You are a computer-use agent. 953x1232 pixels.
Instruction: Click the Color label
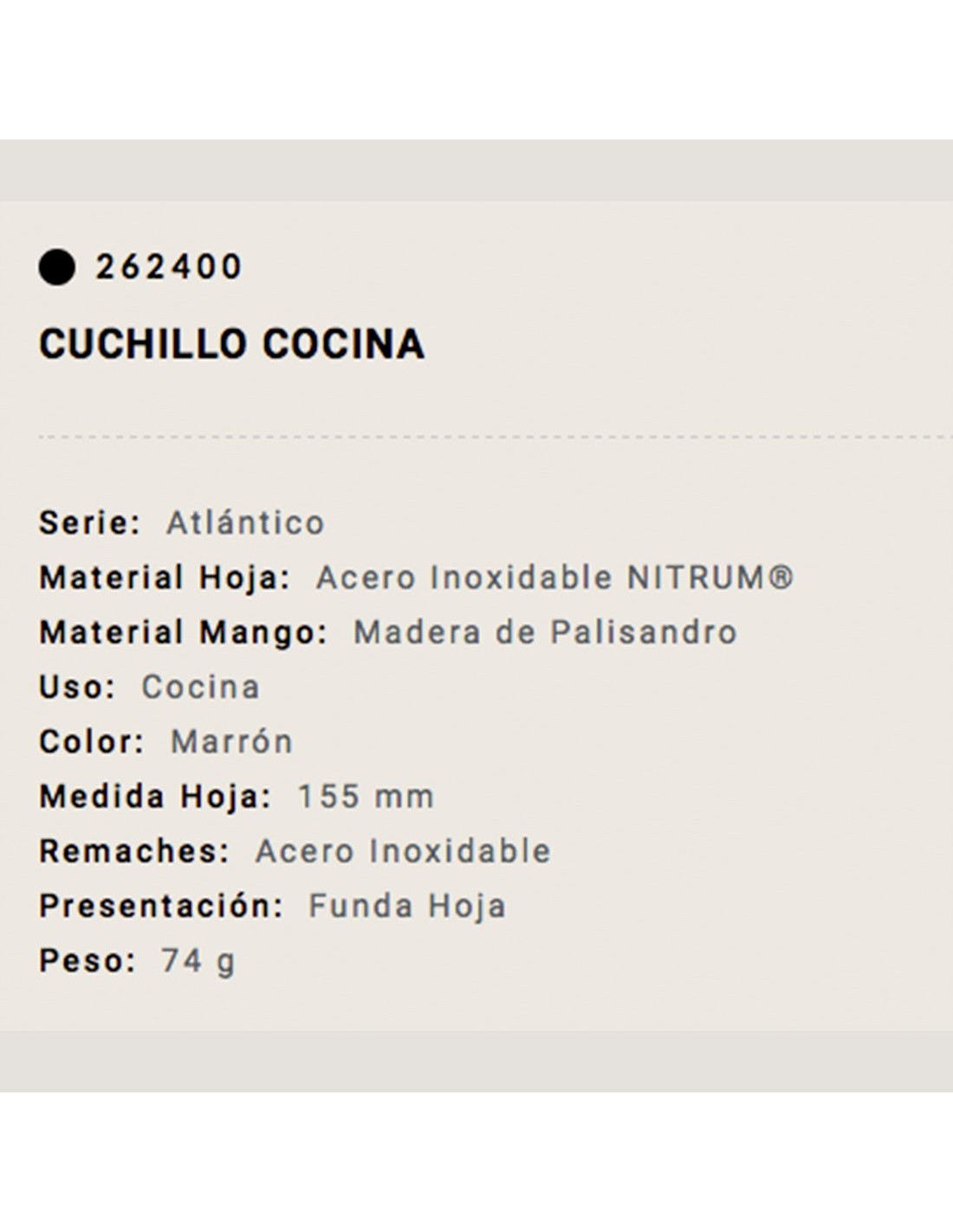pos(91,742)
